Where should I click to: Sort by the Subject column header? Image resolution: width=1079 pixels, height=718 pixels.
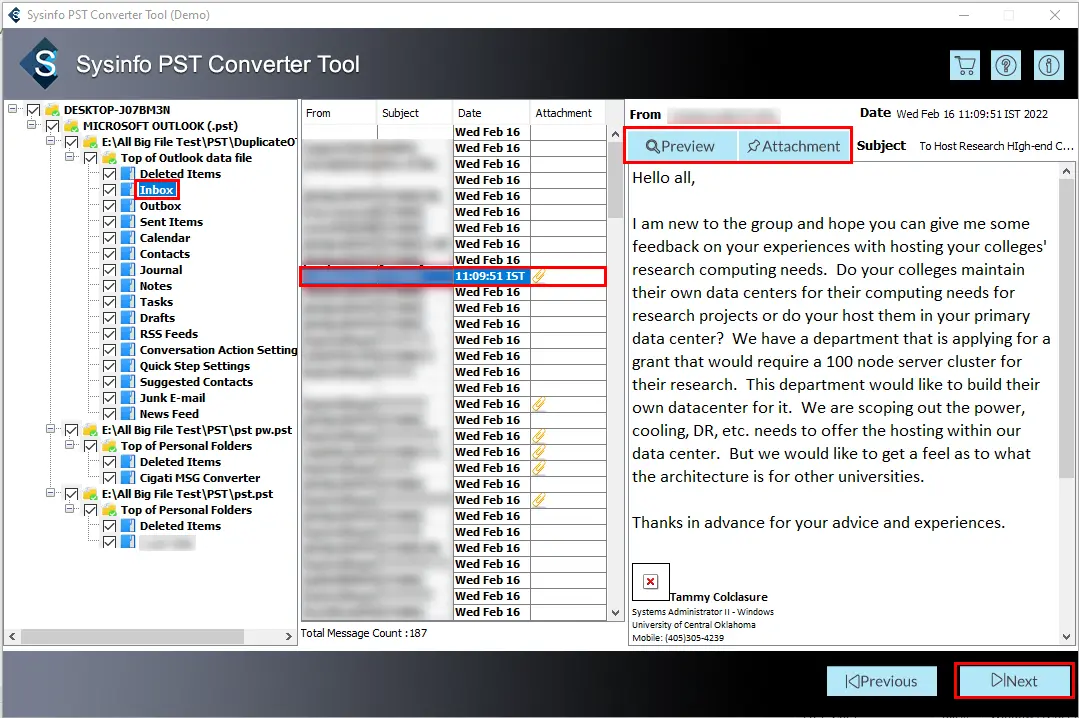(416, 113)
